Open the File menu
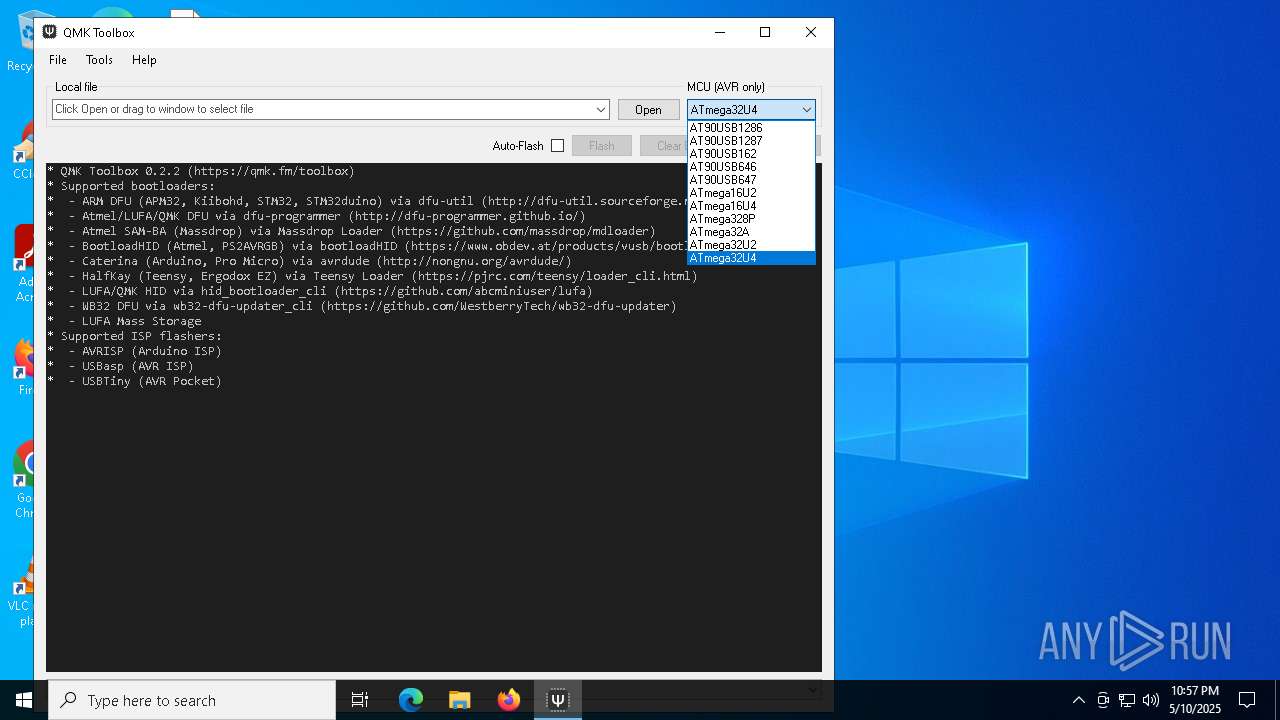 coord(58,60)
